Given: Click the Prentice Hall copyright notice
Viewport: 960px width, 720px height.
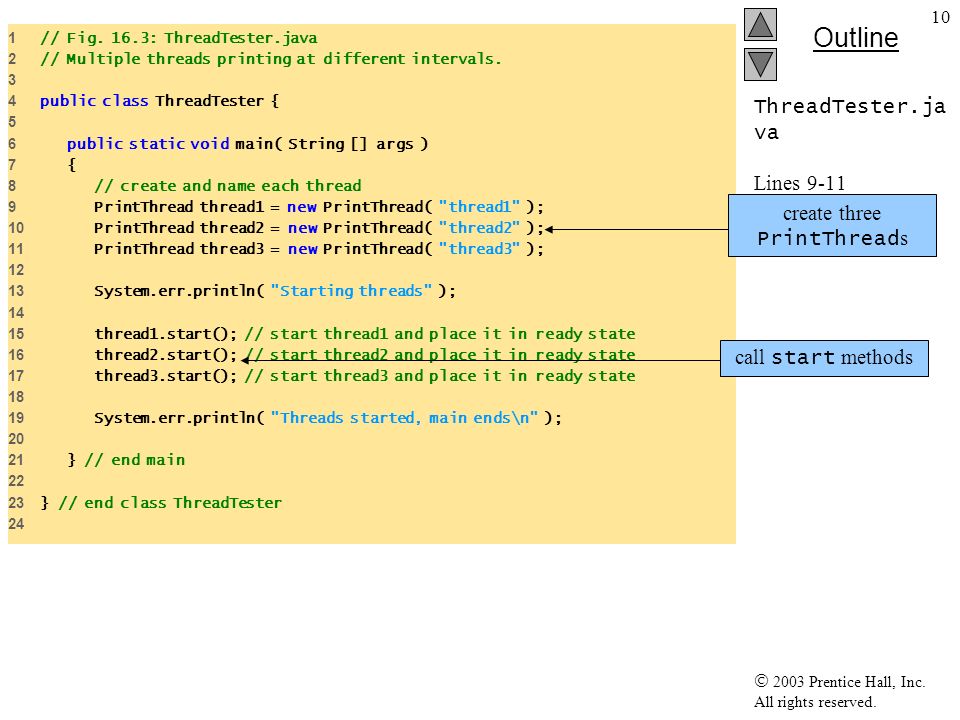Looking at the screenshot, I should click(x=839, y=692).
